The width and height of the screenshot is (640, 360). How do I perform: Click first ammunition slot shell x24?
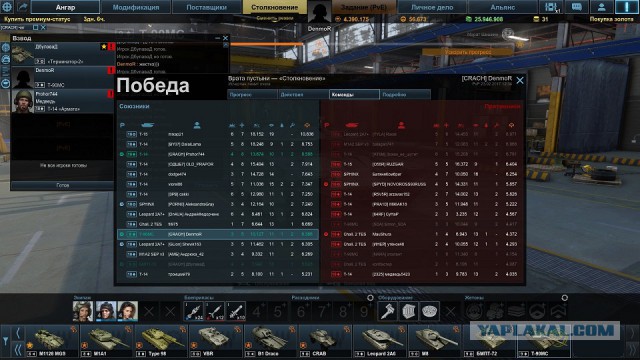(193, 311)
